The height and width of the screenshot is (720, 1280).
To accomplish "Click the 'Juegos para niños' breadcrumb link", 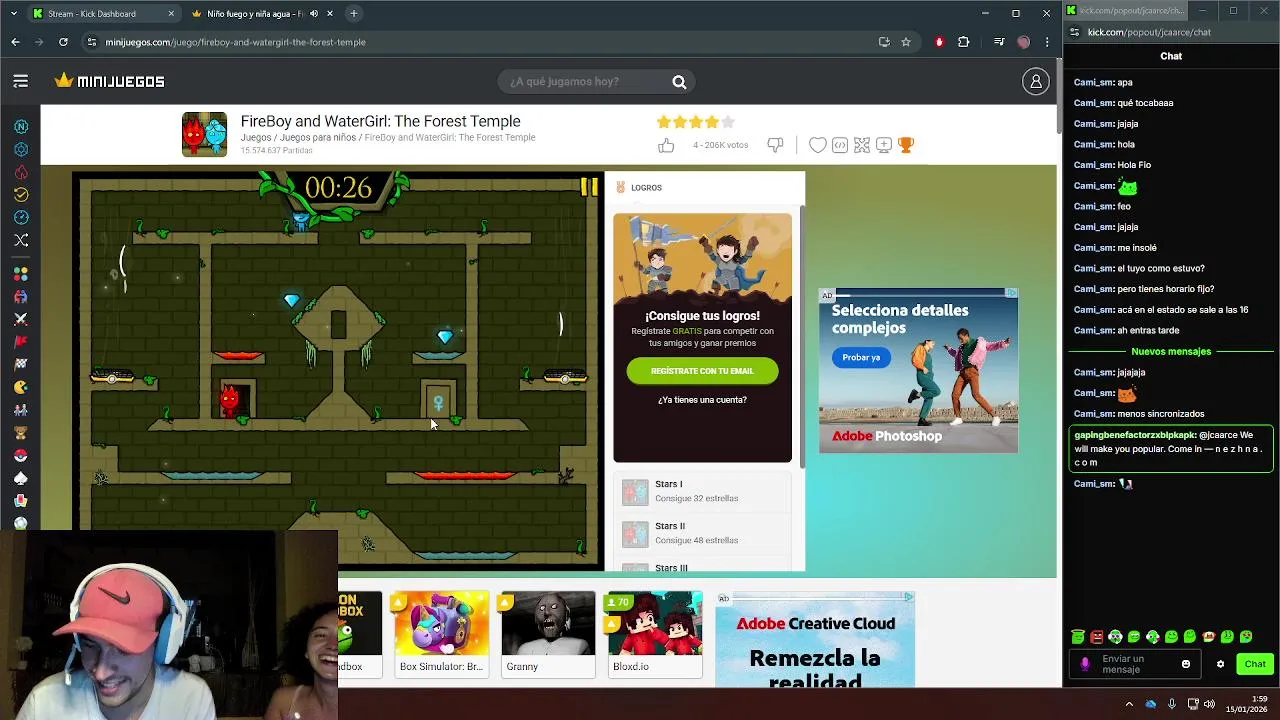I will click(x=318, y=138).
